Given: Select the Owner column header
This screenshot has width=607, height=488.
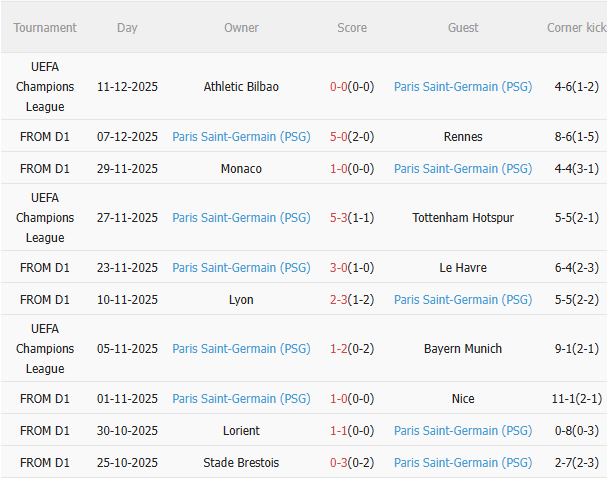Looking at the screenshot, I should tap(241, 28).
